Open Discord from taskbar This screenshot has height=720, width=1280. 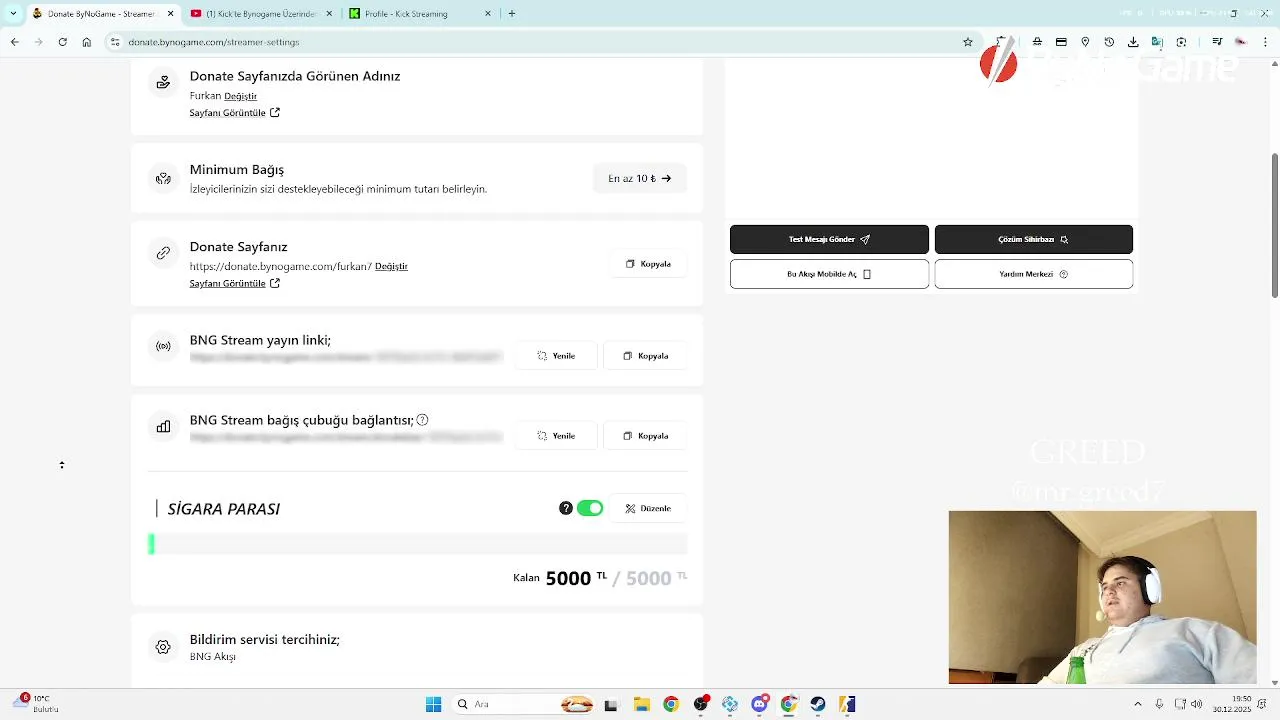(759, 704)
